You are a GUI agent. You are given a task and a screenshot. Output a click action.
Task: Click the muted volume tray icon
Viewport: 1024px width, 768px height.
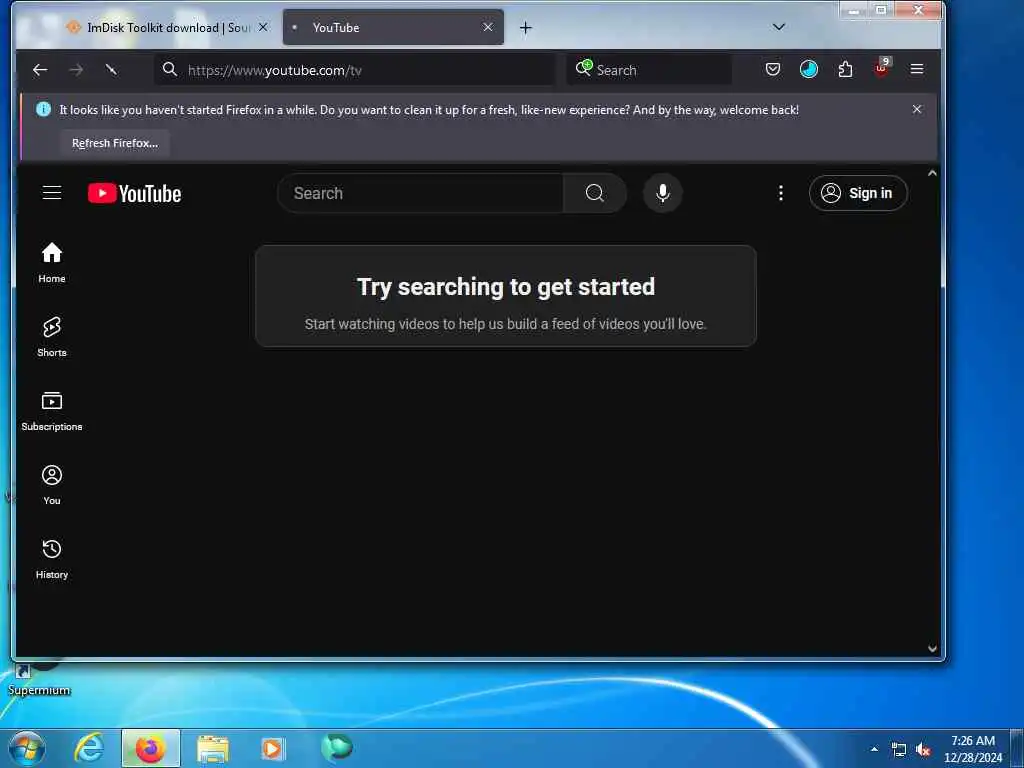click(x=923, y=750)
